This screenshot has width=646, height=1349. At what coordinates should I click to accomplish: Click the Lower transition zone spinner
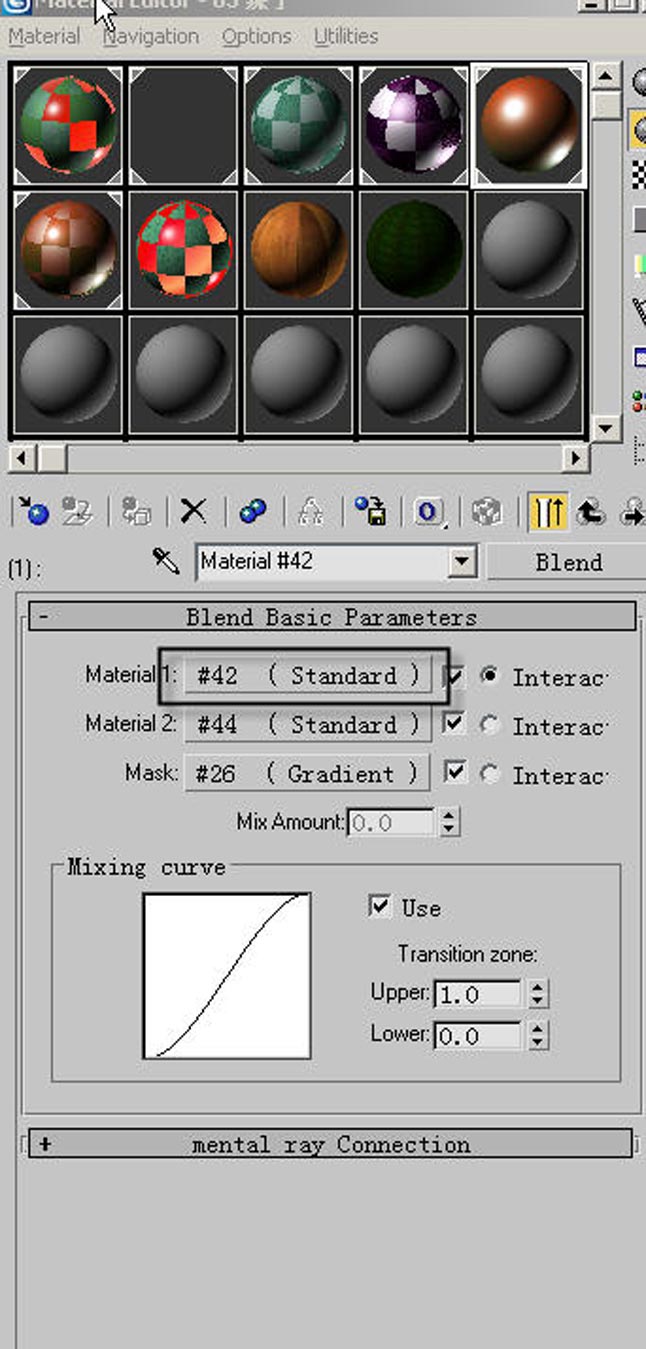click(537, 1035)
